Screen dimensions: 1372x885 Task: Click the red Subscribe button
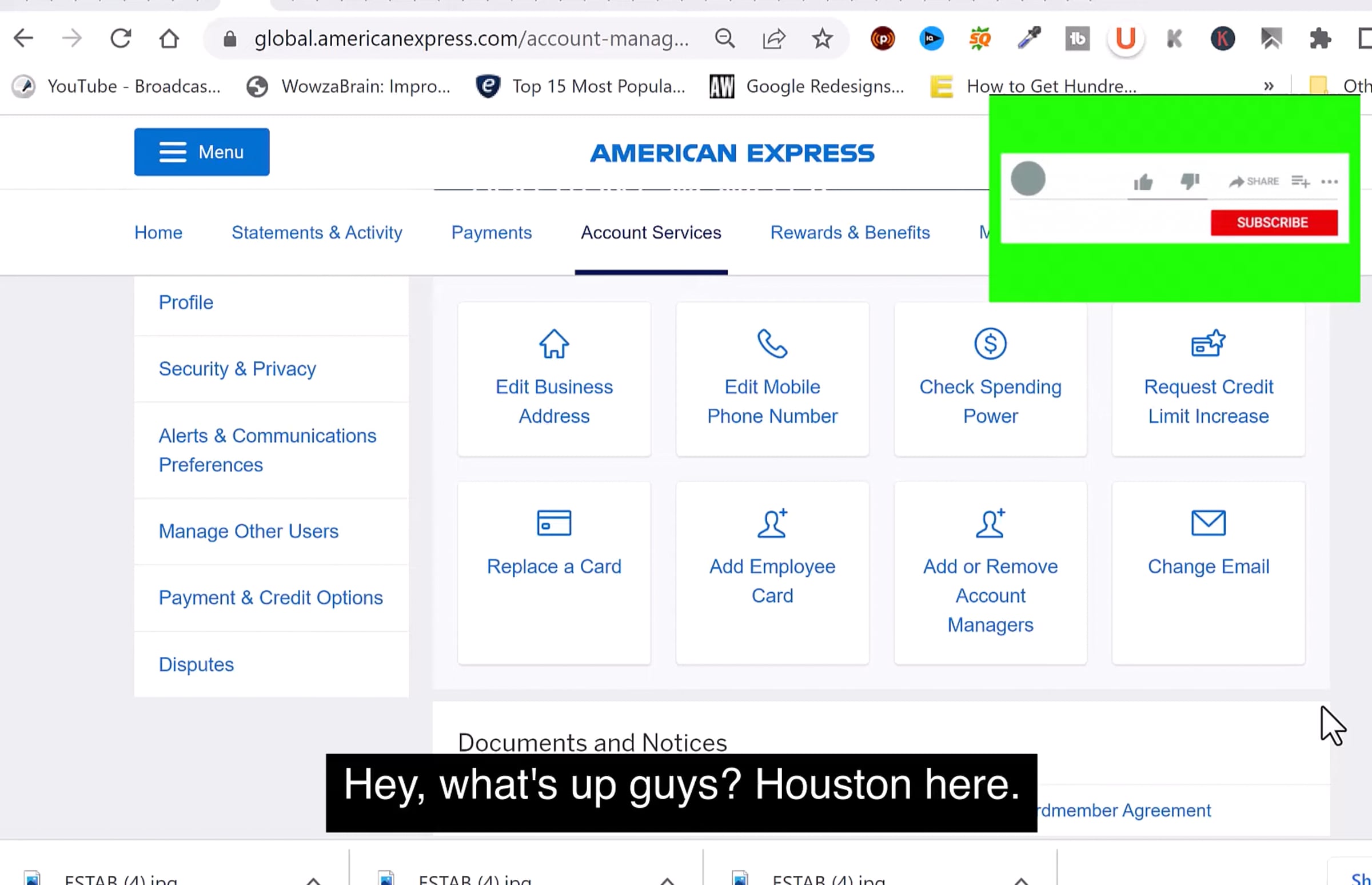point(1273,223)
